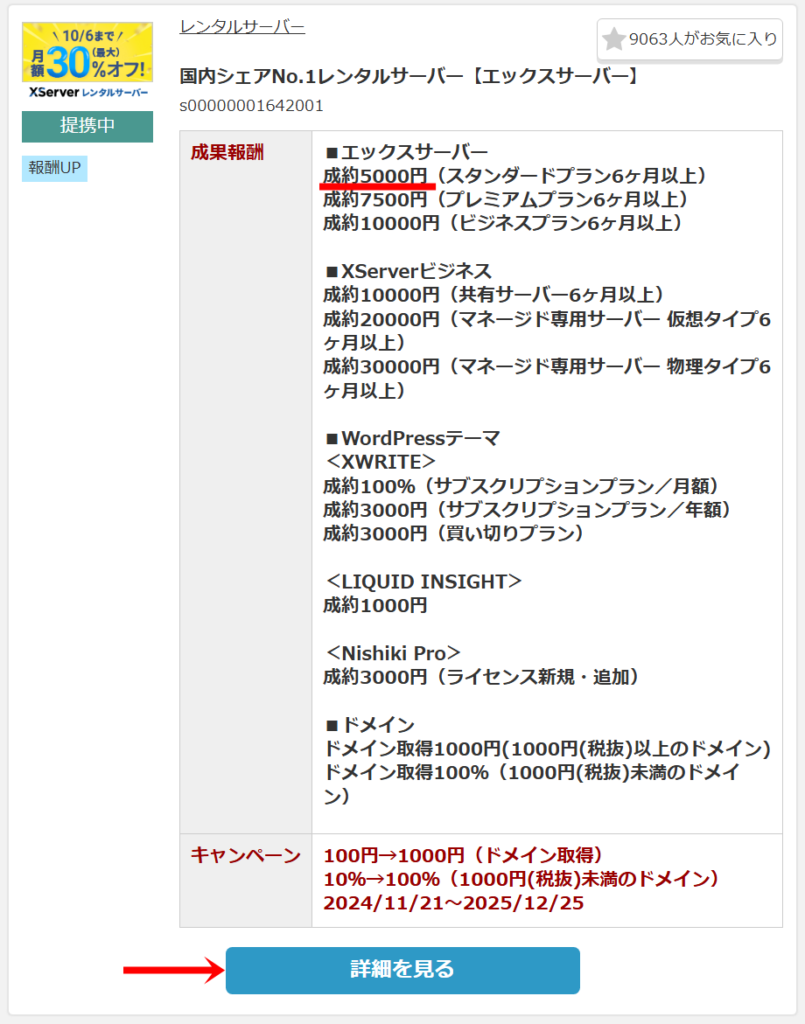Click the 成約1000円 line
Image resolution: width=805 pixels, height=1024 pixels.
coord(375,605)
